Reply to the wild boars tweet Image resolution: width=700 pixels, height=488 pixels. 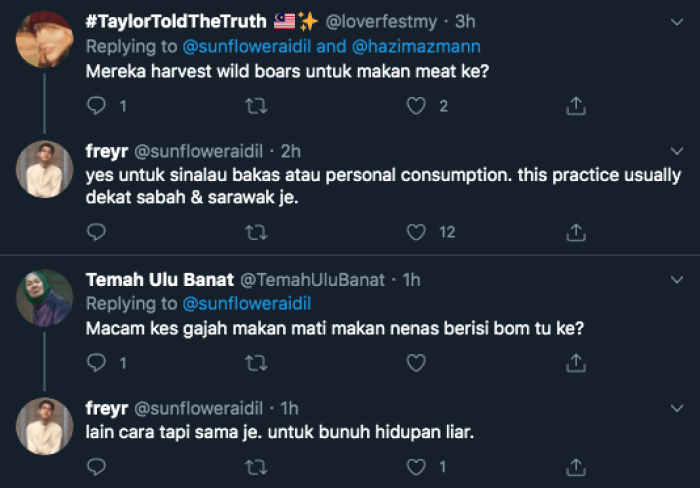point(97,105)
